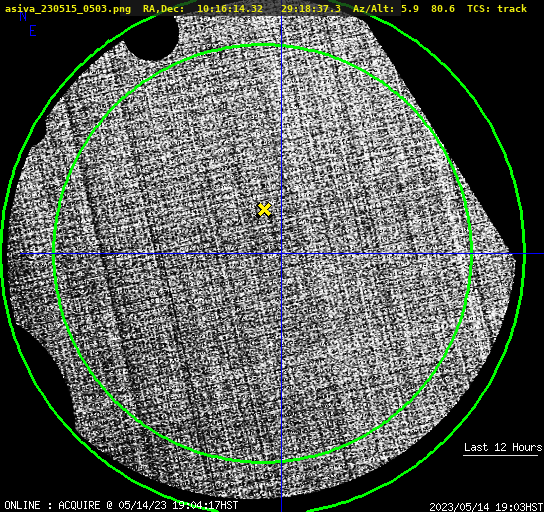544x512 pixels.
Task: Click the yellow X telescope pointing marker
Action: point(264,210)
